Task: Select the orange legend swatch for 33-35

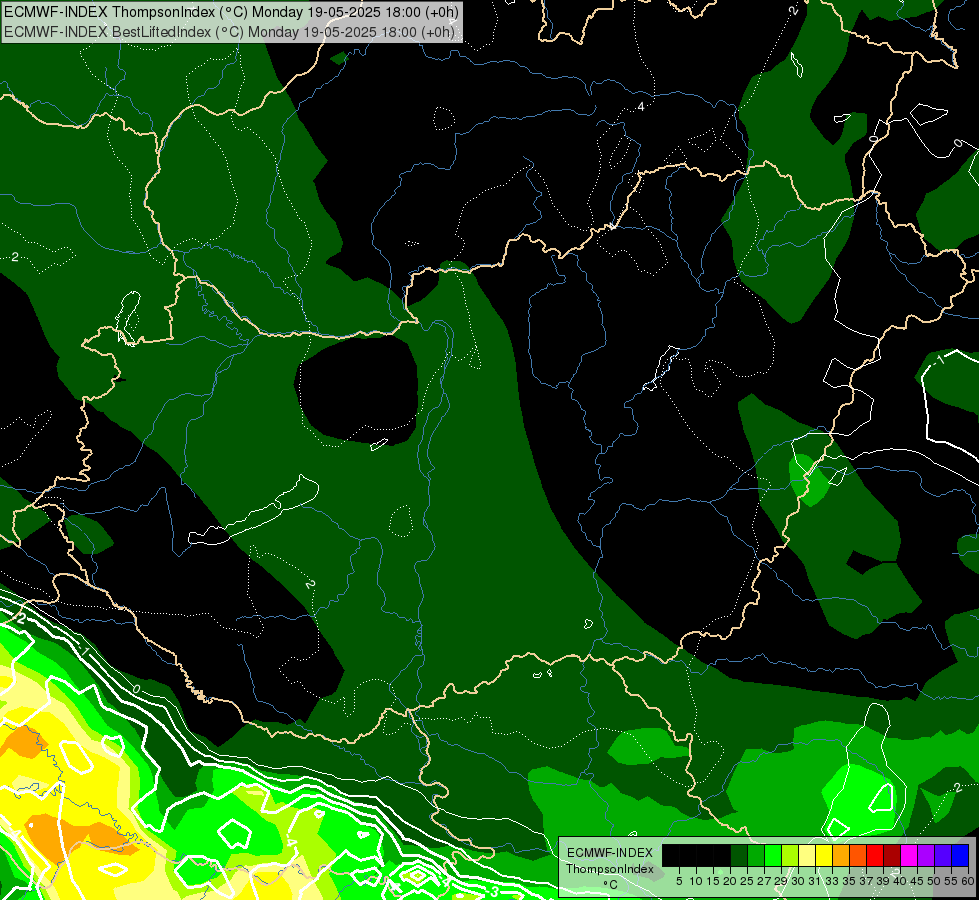Action: [841, 855]
